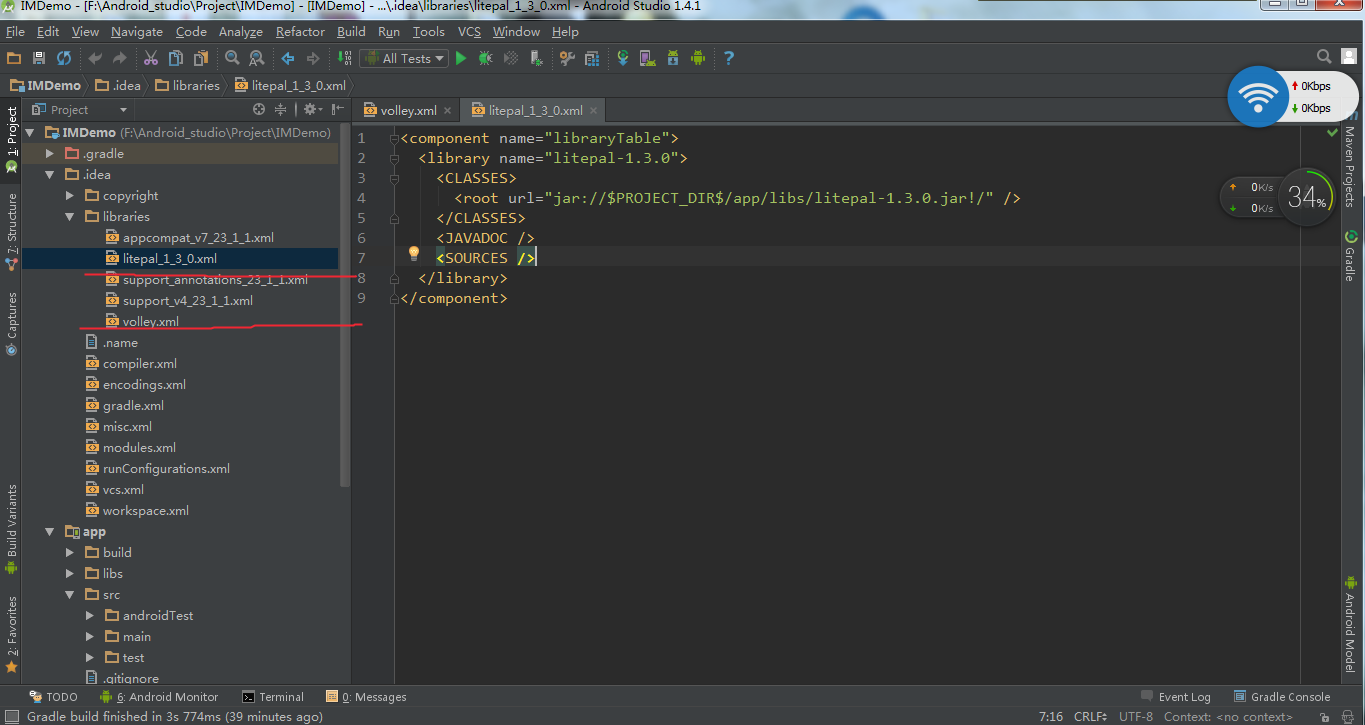Click Collapse All icon in Project panel

pyautogui.click(x=281, y=109)
